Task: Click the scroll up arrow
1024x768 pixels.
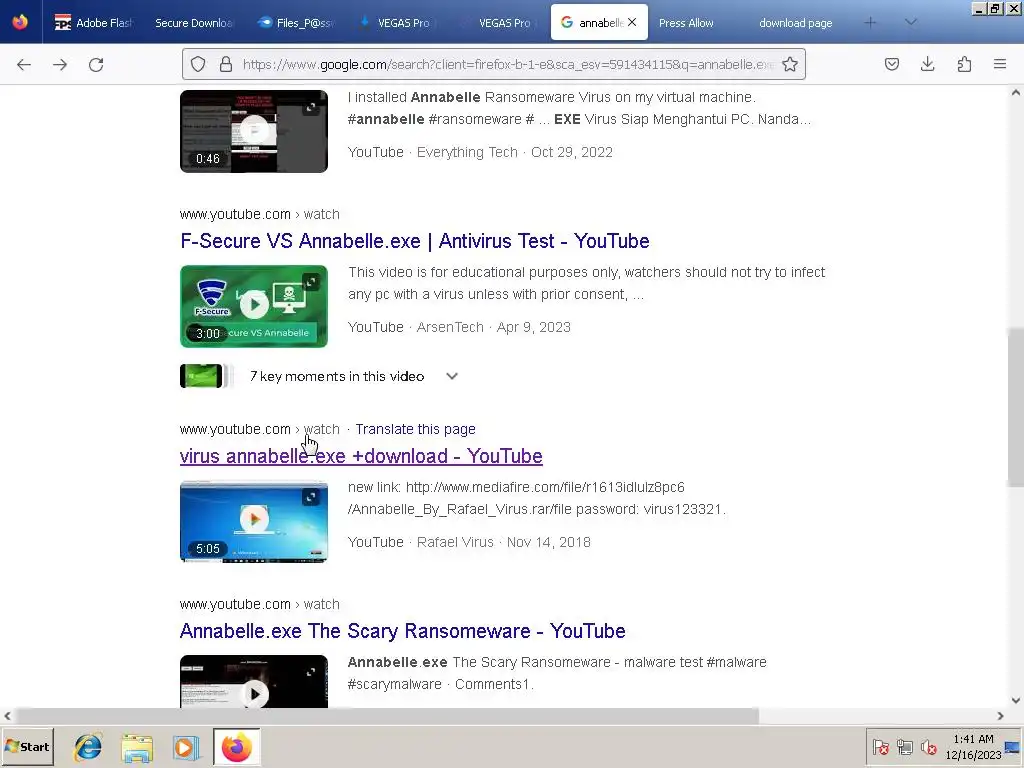Action: click(x=1016, y=93)
